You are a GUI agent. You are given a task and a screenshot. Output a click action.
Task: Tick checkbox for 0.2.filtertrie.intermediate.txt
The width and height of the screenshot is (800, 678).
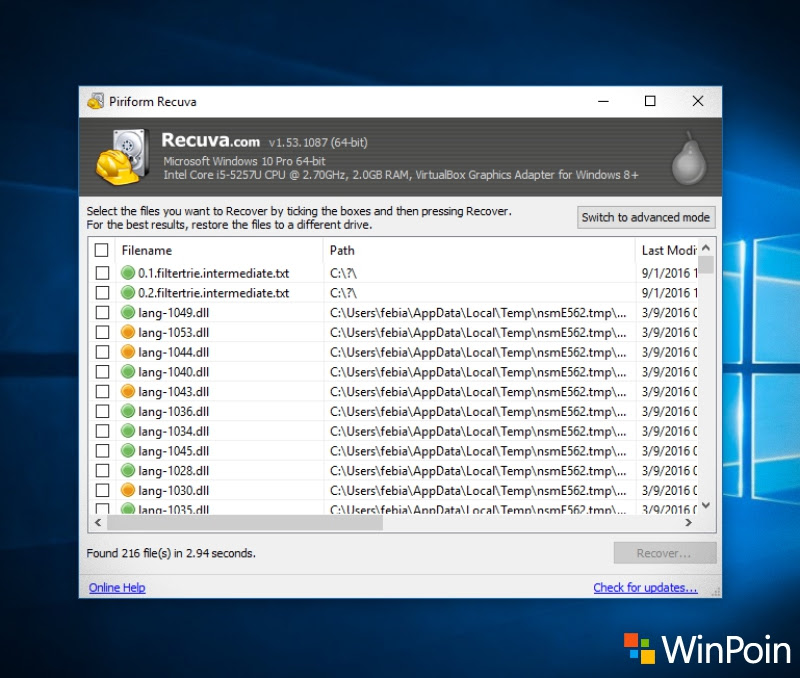pos(102,293)
